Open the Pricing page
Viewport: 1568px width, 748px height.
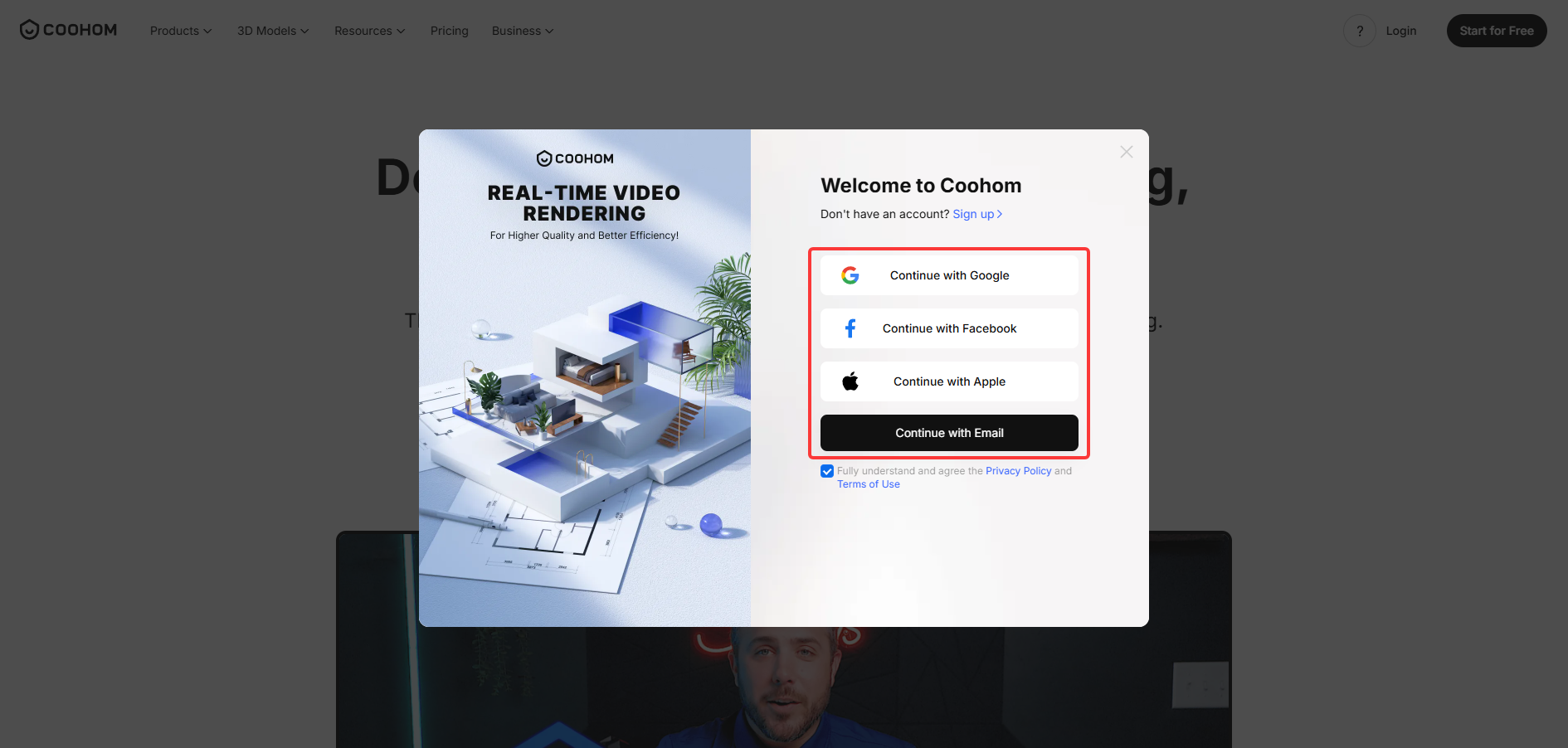pyautogui.click(x=450, y=31)
